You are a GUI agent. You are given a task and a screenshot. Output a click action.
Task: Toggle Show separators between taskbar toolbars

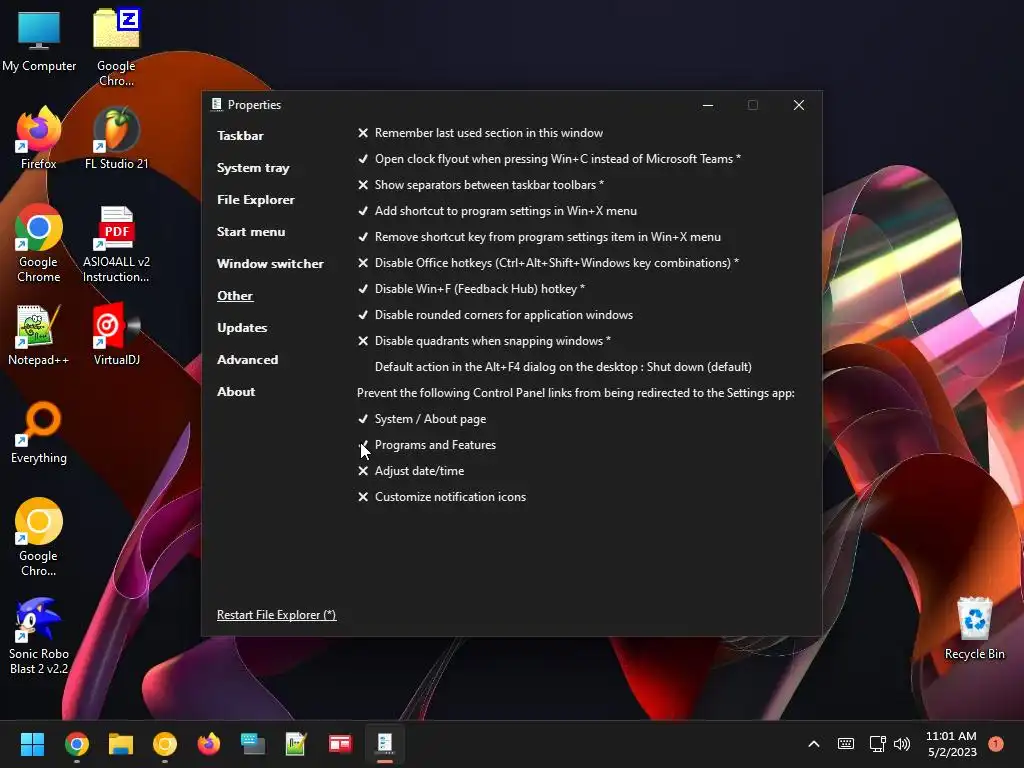click(480, 185)
